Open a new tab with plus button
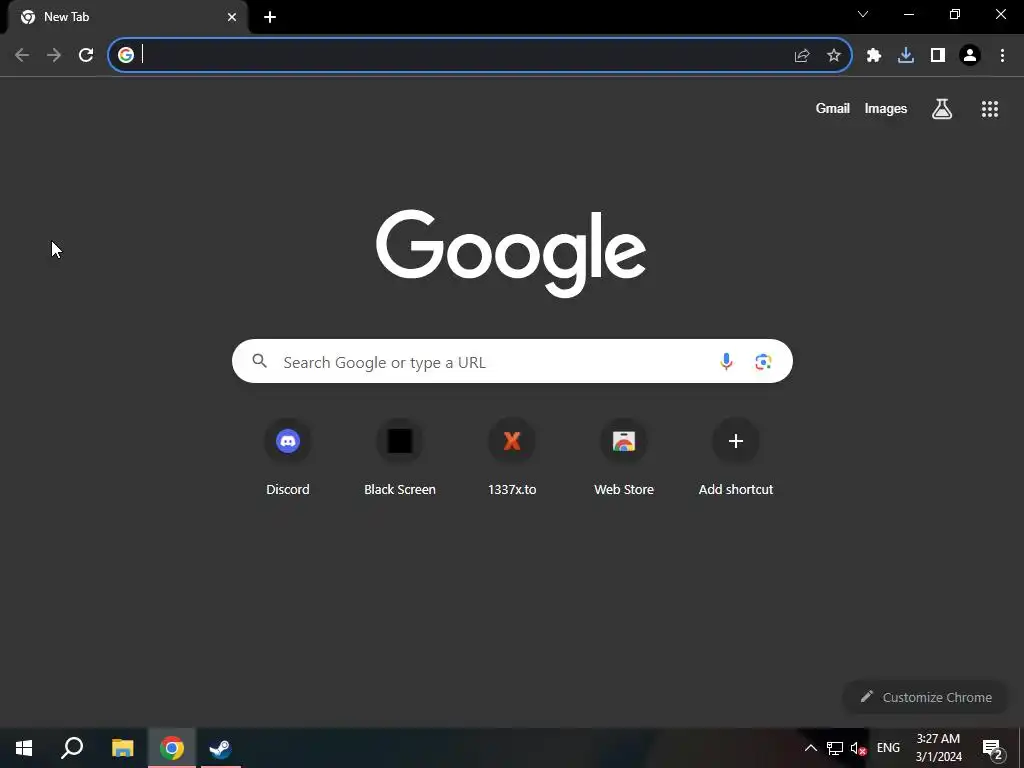Viewport: 1024px width, 768px height. (270, 17)
